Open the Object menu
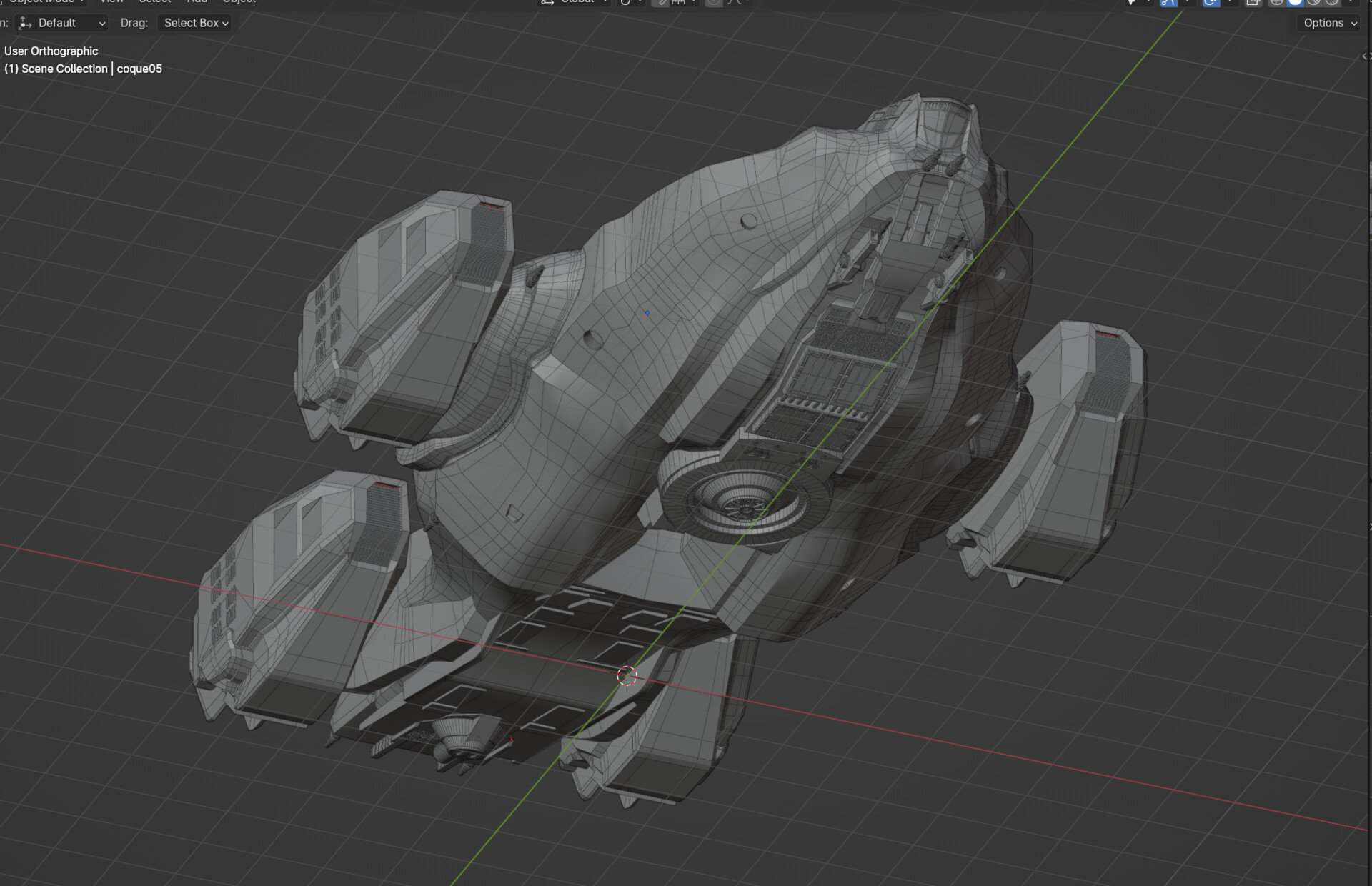 (x=239, y=1)
